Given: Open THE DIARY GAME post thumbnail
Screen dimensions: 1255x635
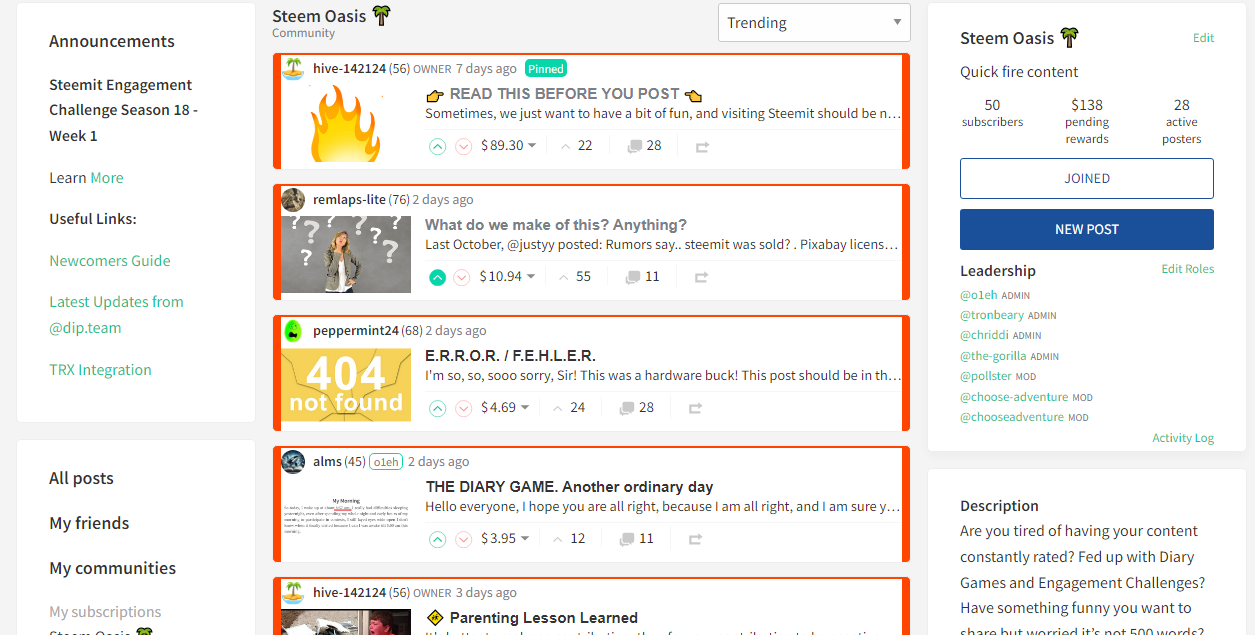Looking at the screenshot, I should click(x=346, y=517).
